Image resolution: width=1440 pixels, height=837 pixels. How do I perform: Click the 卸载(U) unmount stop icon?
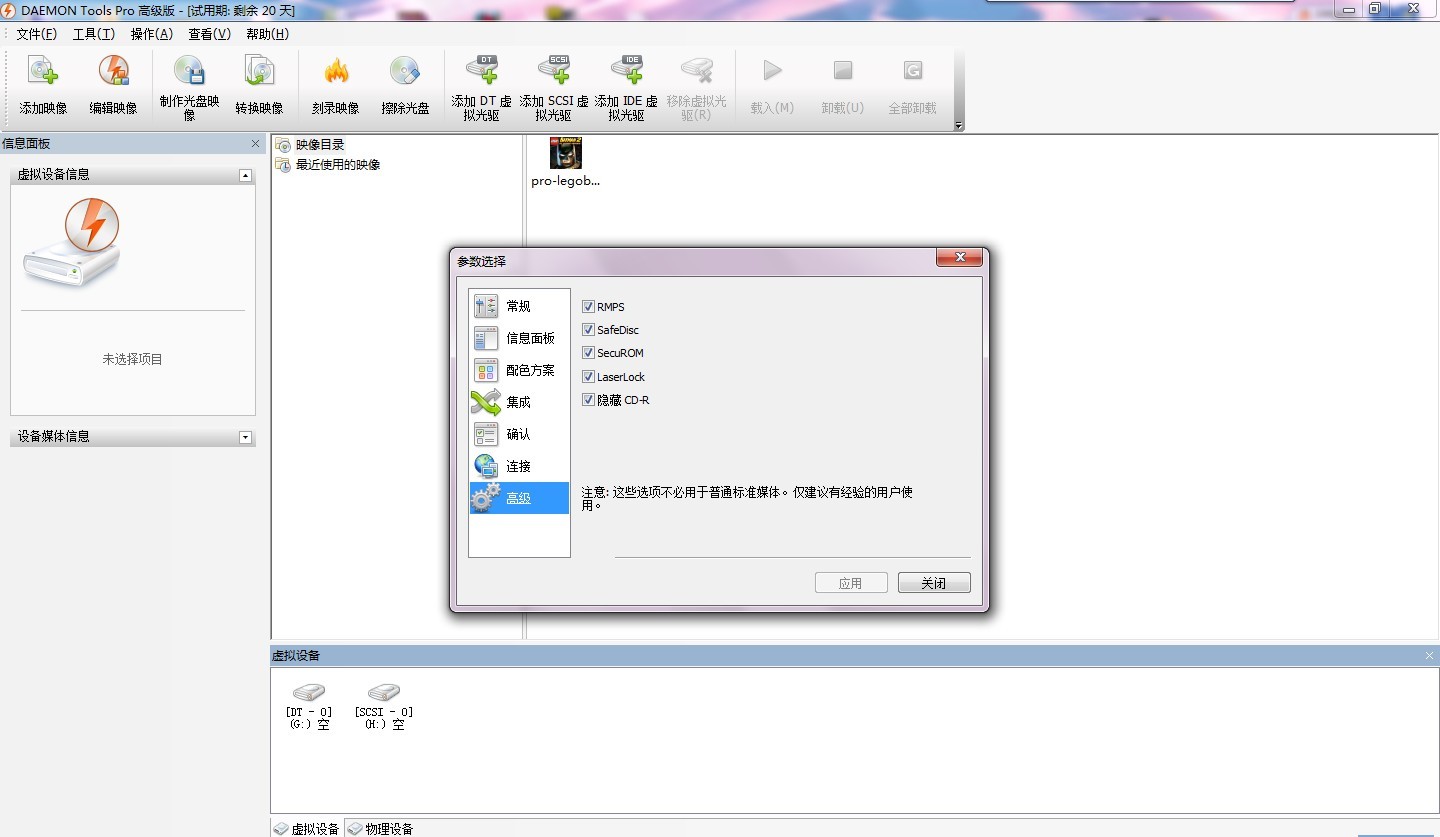(x=843, y=71)
